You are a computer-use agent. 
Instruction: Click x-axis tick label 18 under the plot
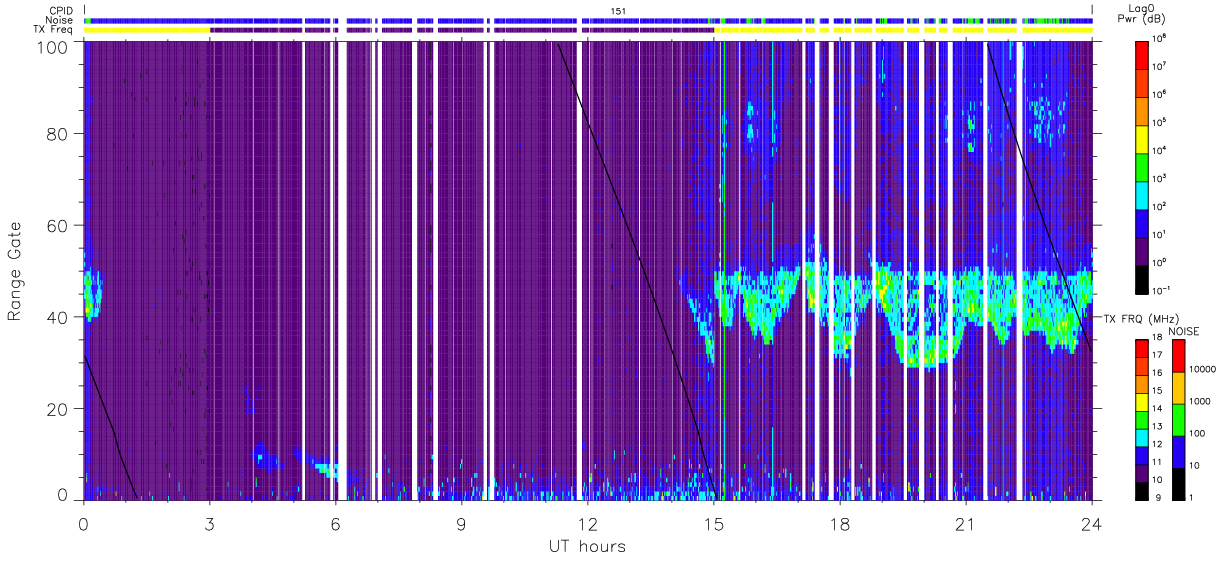click(x=839, y=524)
